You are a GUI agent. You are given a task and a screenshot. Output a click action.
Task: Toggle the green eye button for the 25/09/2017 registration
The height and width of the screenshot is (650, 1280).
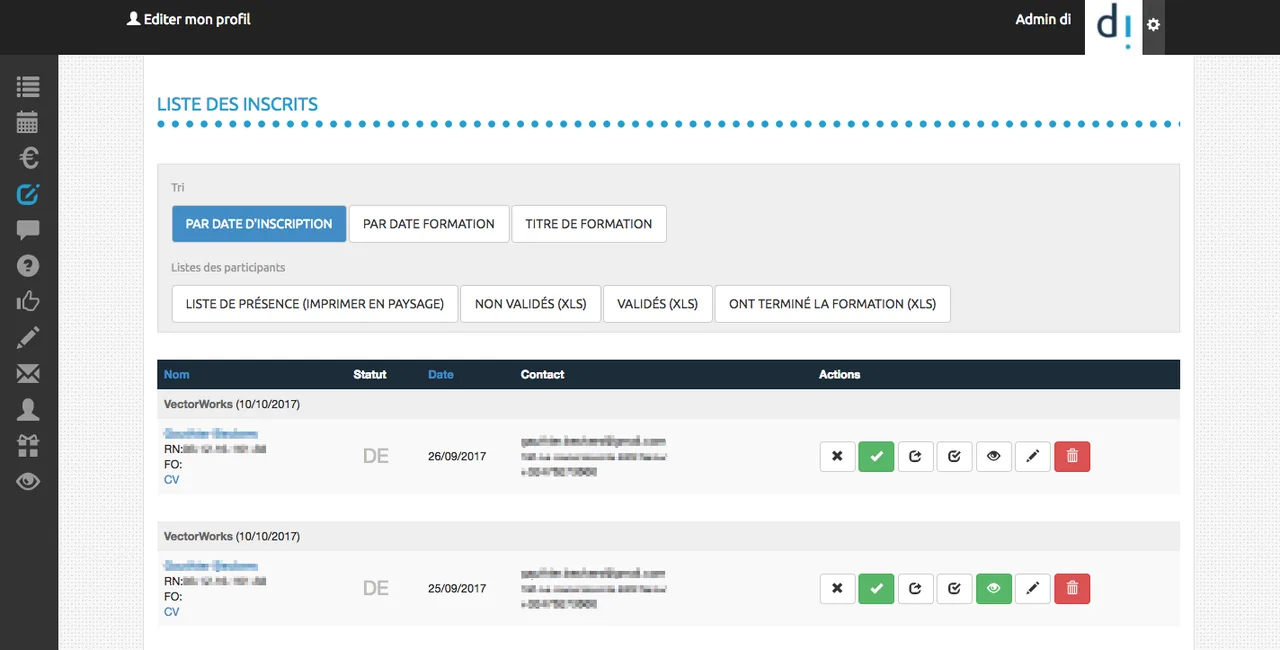tap(993, 589)
